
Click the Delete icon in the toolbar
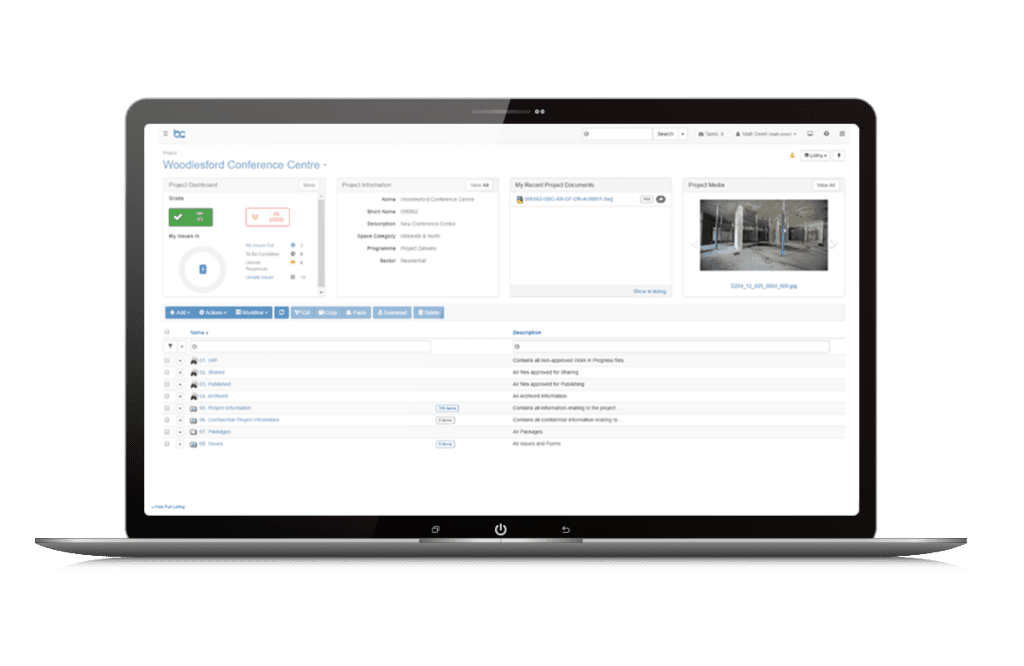428,312
